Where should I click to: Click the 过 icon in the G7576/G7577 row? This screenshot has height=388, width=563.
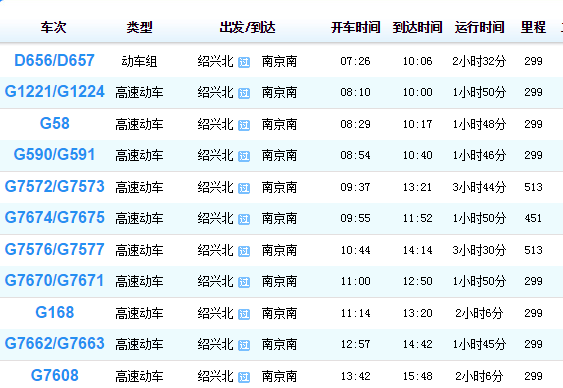[244, 251]
